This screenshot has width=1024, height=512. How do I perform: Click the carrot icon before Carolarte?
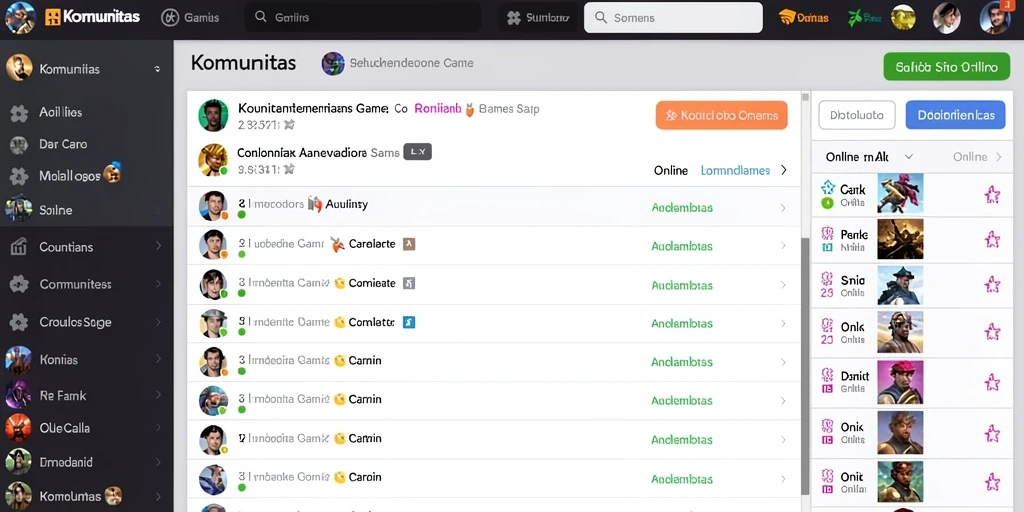(337, 245)
